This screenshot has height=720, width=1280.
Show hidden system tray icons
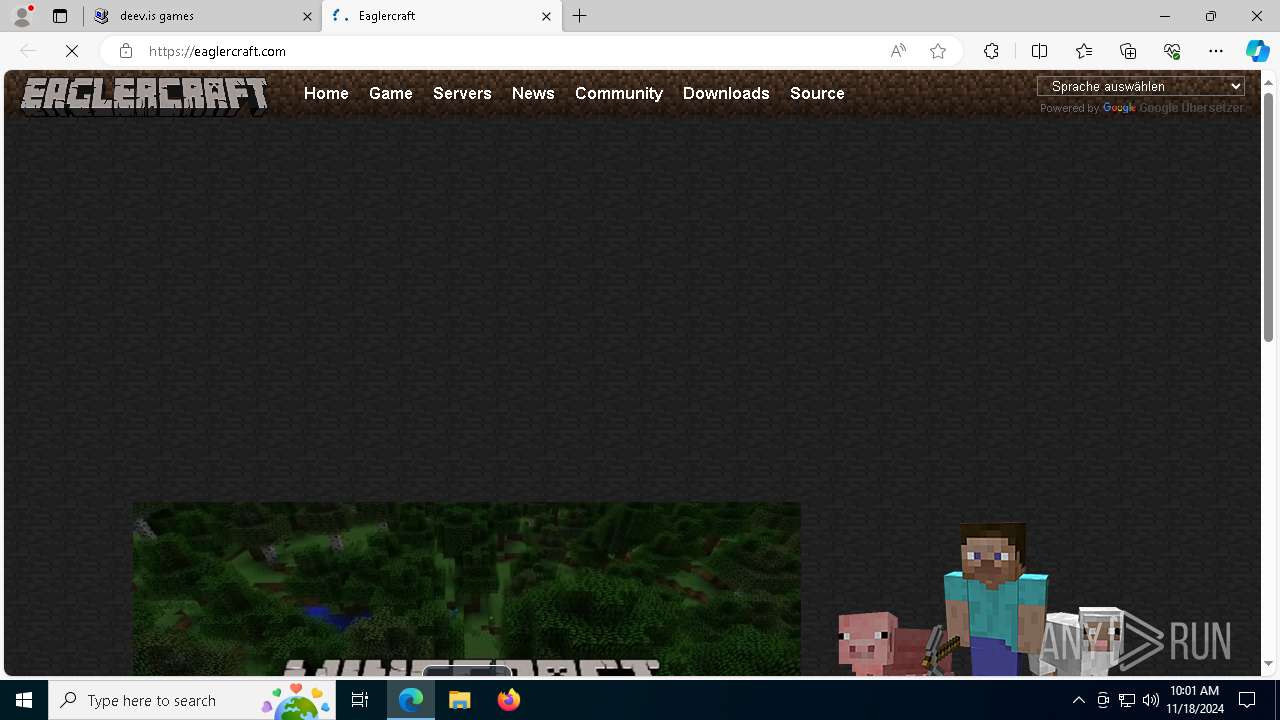[x=1078, y=700]
